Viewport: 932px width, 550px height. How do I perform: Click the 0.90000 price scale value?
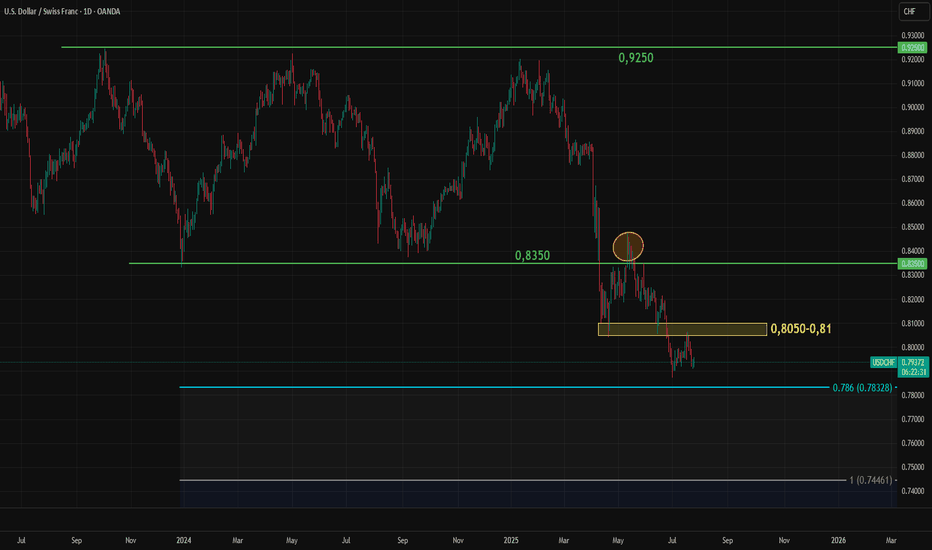click(912, 108)
